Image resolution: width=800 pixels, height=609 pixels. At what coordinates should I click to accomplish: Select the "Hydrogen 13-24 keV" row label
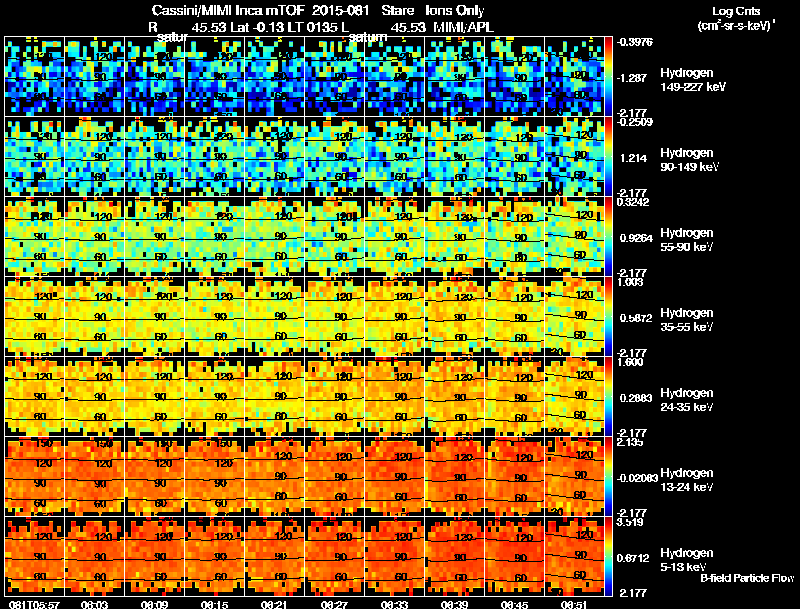click(687, 480)
